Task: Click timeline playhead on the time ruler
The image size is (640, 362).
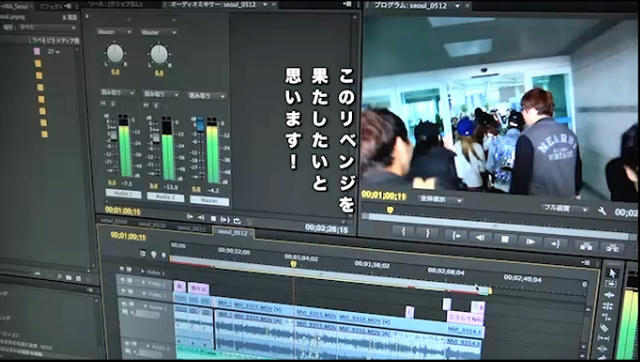Action: 293,264
